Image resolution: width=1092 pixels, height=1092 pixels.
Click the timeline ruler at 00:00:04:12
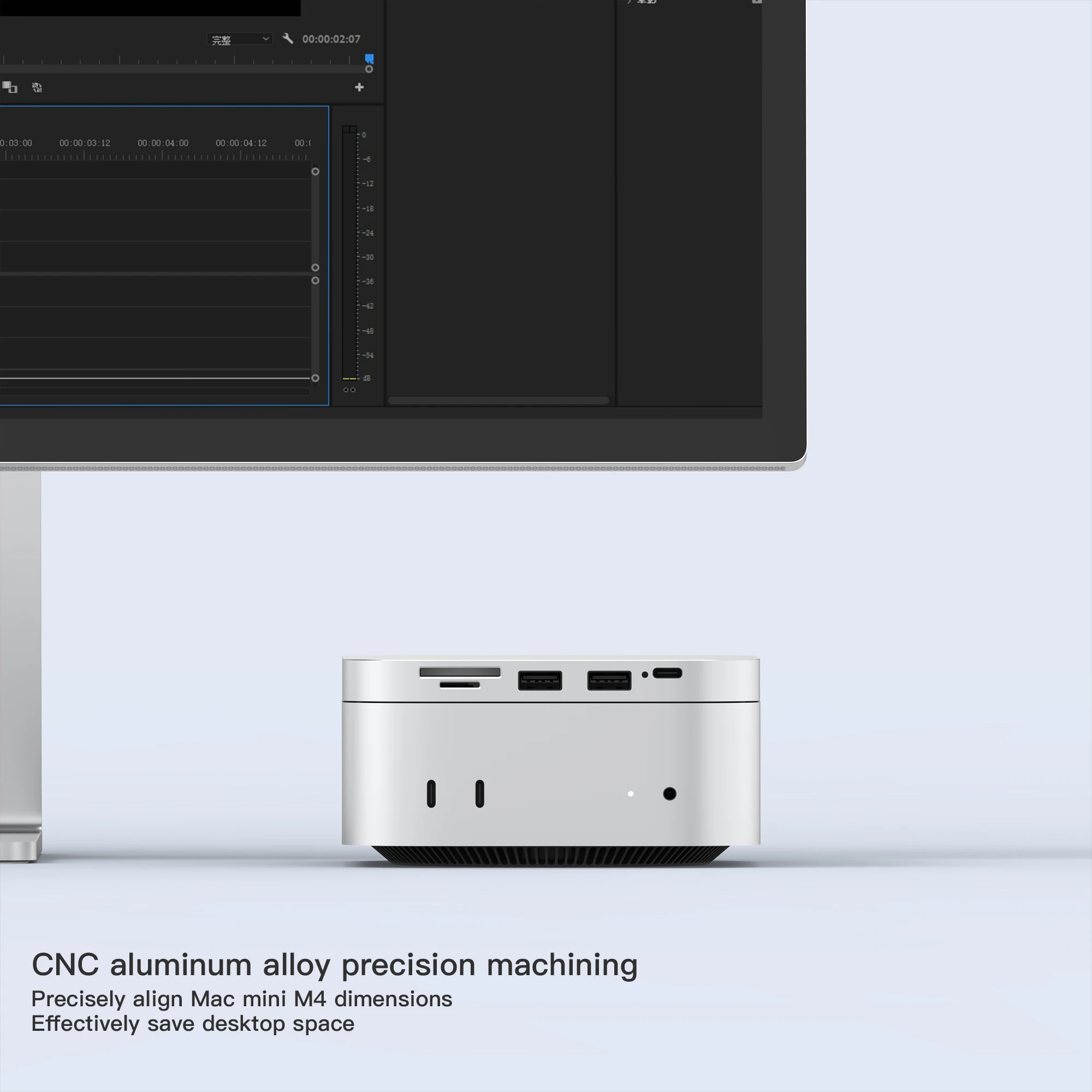click(x=241, y=143)
